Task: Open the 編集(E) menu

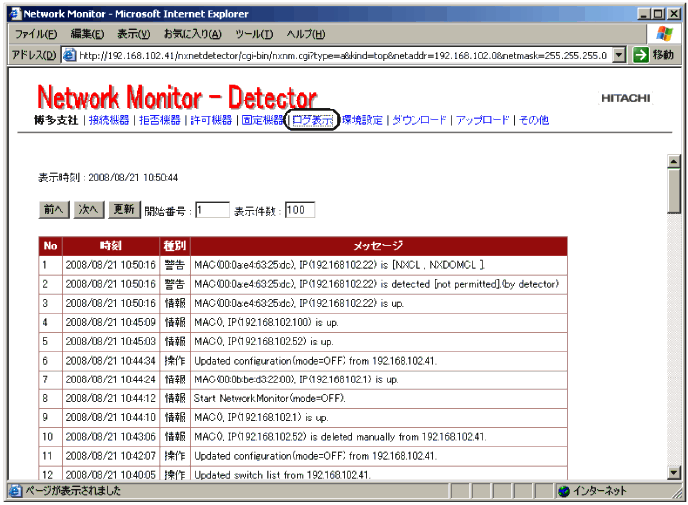Action: [87, 34]
